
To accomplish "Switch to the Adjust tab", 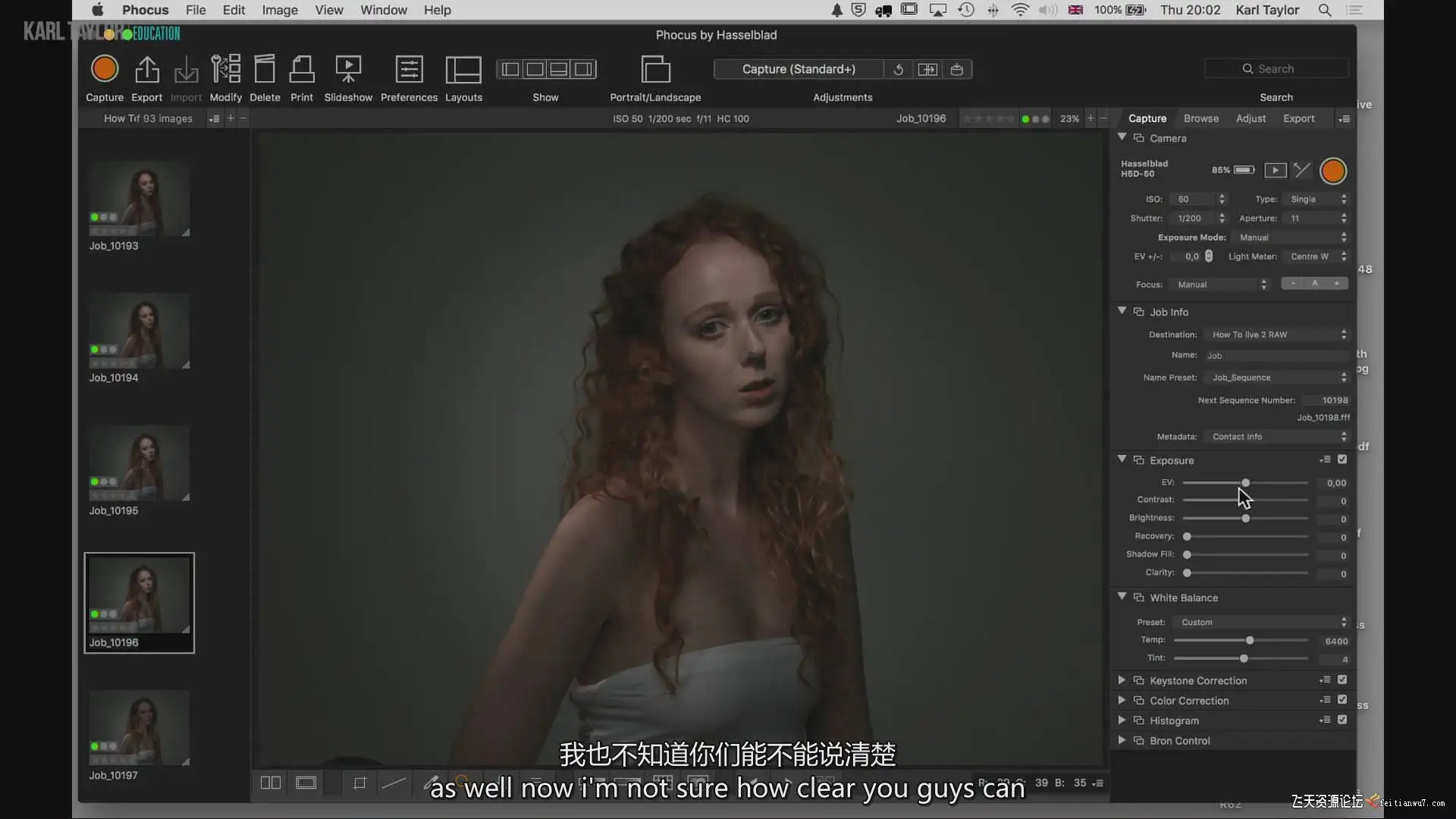I will pos(1250,118).
